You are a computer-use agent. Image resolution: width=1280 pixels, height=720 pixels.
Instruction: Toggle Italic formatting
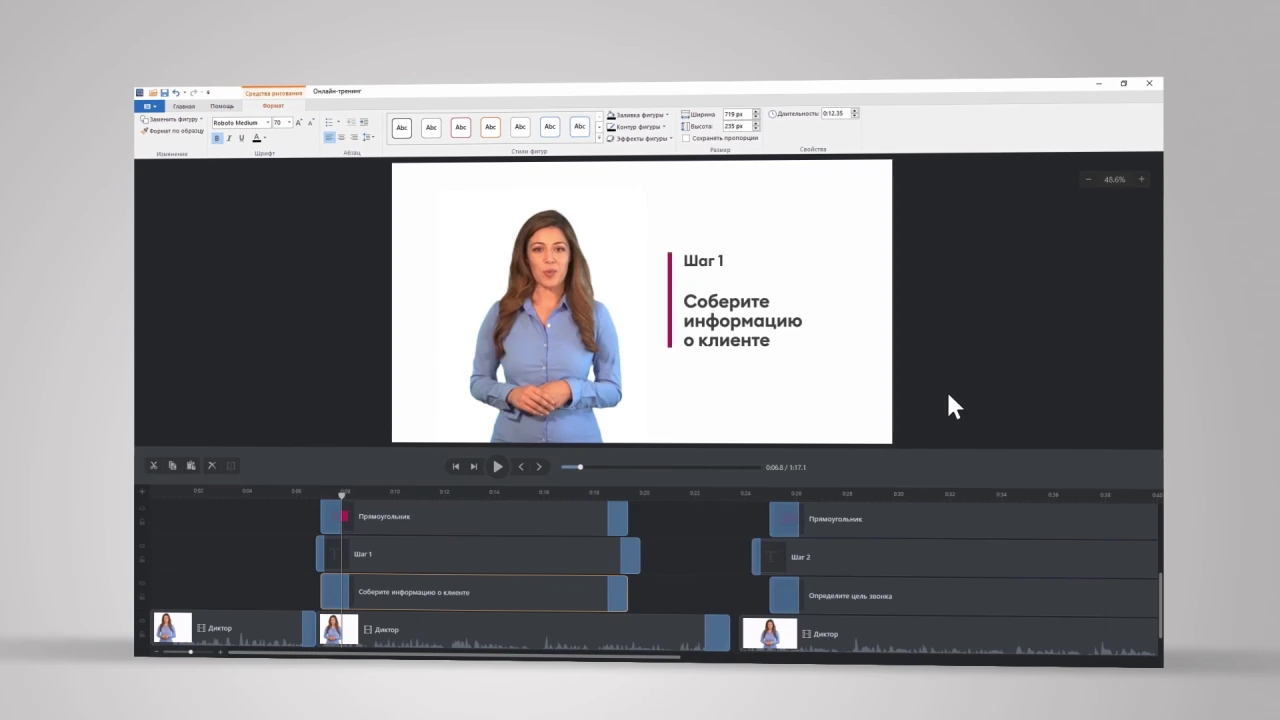(229, 138)
